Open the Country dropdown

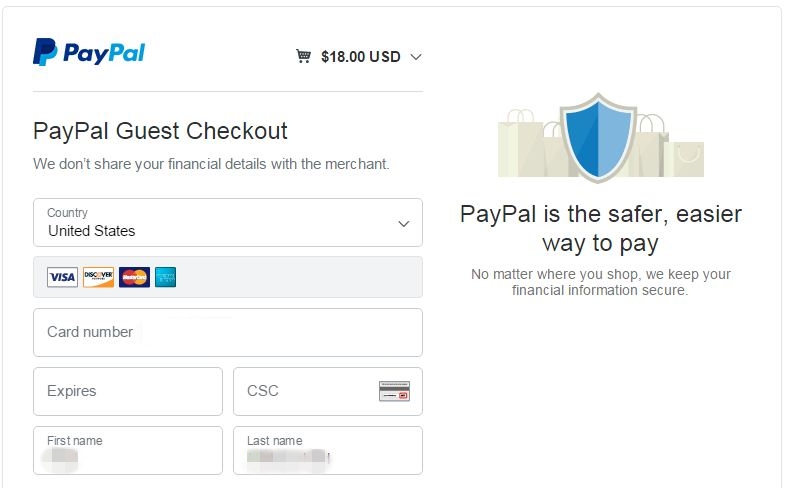[228, 222]
